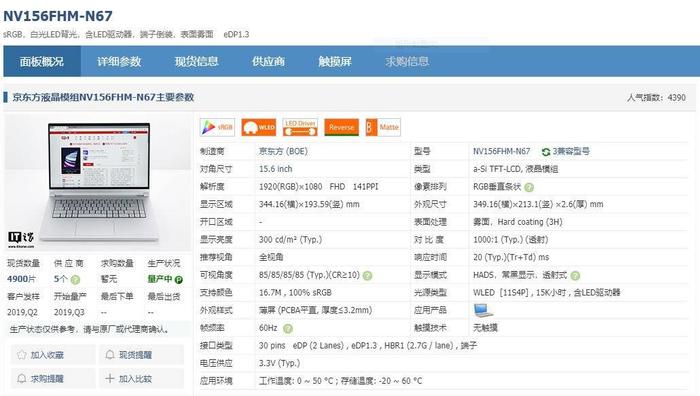Click the 300 cd/m² (Typ.) brightness value
Viewport: 700px width, 396px height.
coord(290,240)
